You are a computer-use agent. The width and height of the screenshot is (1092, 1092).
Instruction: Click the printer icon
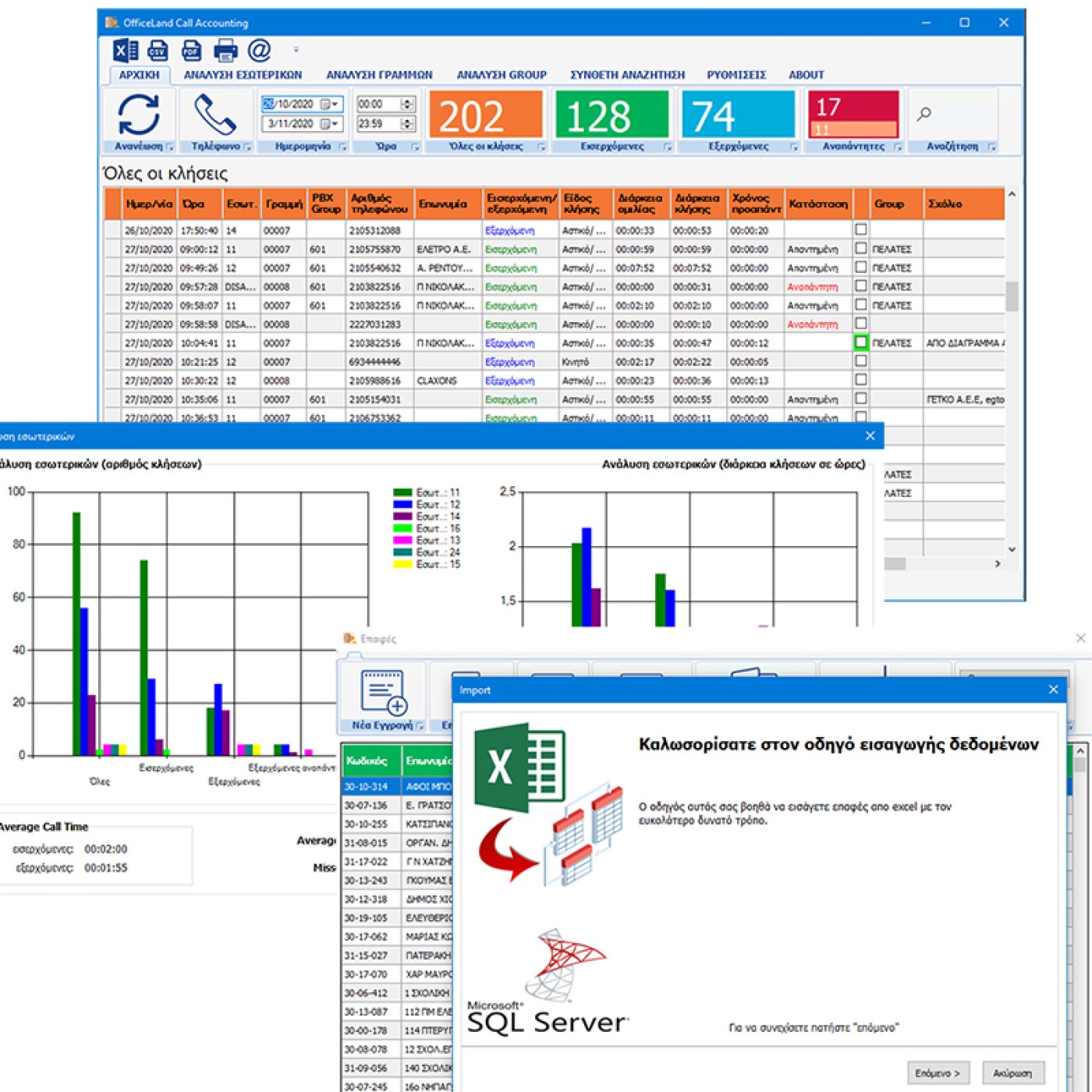(x=225, y=51)
